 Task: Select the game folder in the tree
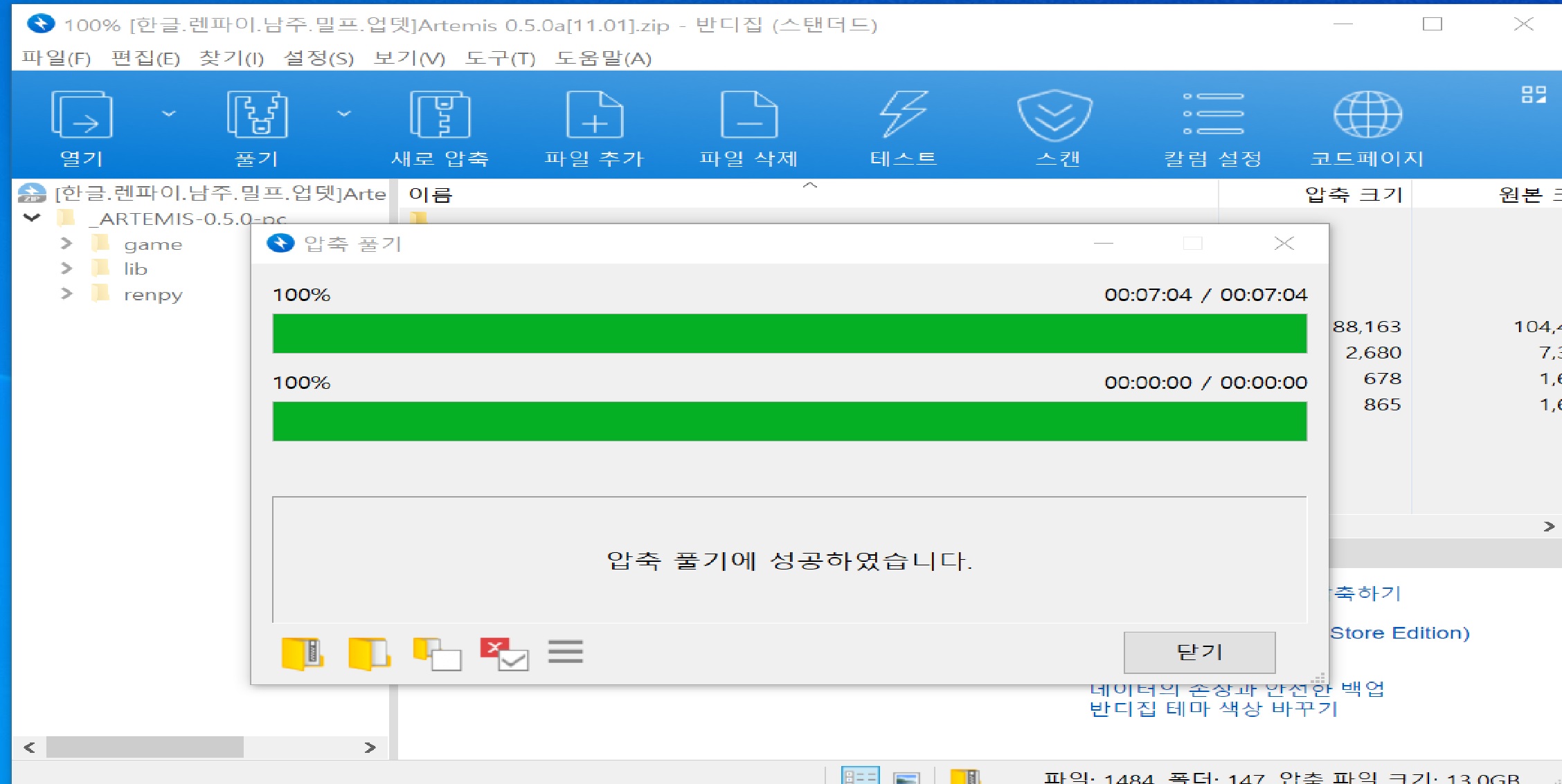pos(153,244)
